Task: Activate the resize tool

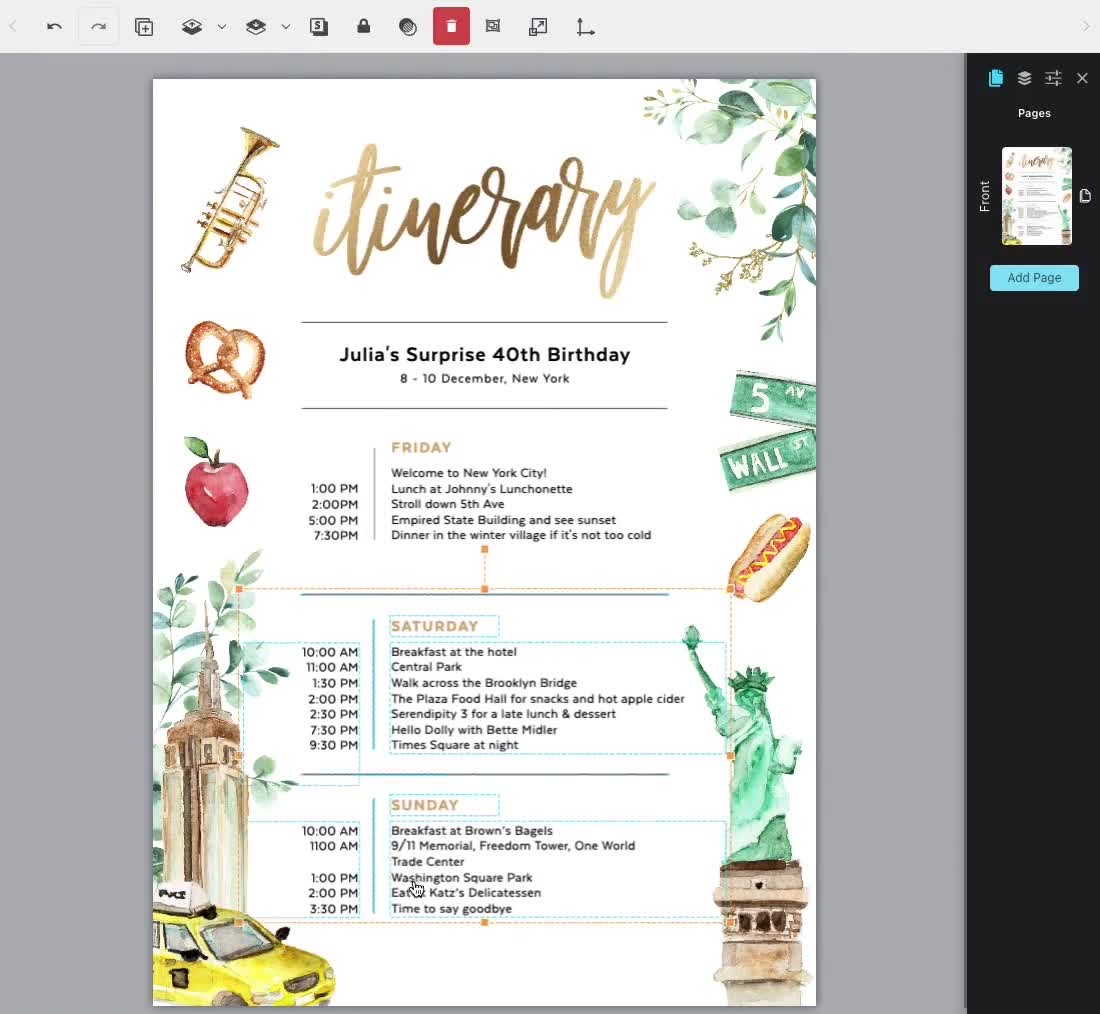Action: tap(538, 26)
